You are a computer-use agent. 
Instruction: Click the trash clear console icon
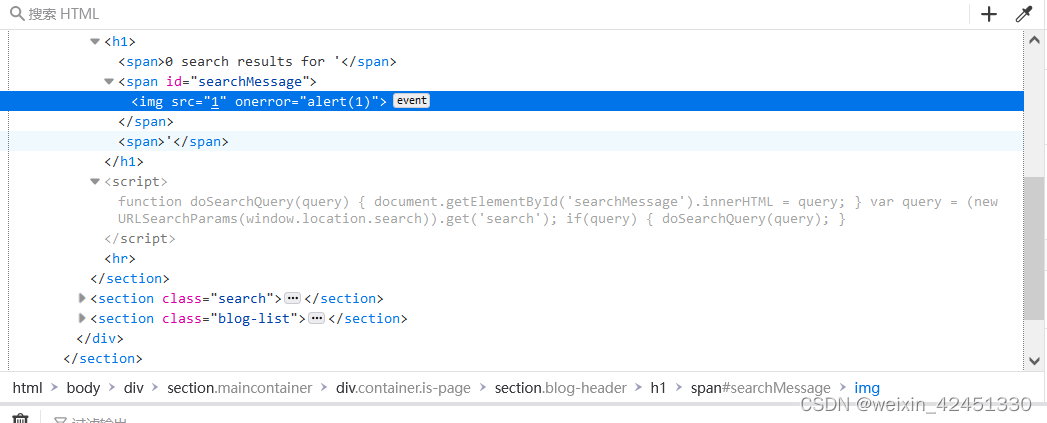(x=21, y=418)
